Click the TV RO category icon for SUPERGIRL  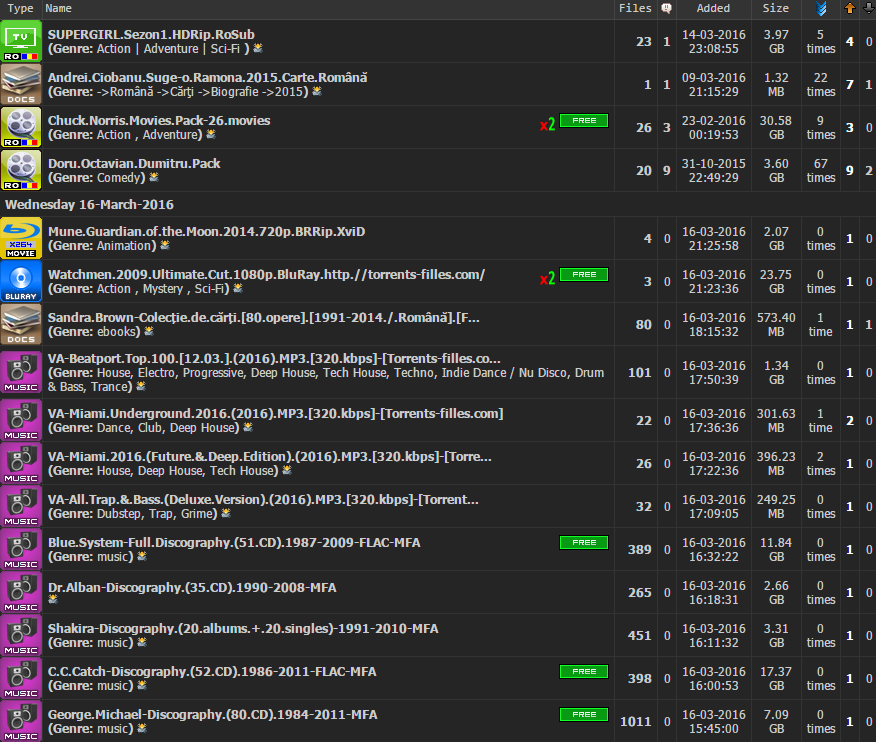[21, 41]
